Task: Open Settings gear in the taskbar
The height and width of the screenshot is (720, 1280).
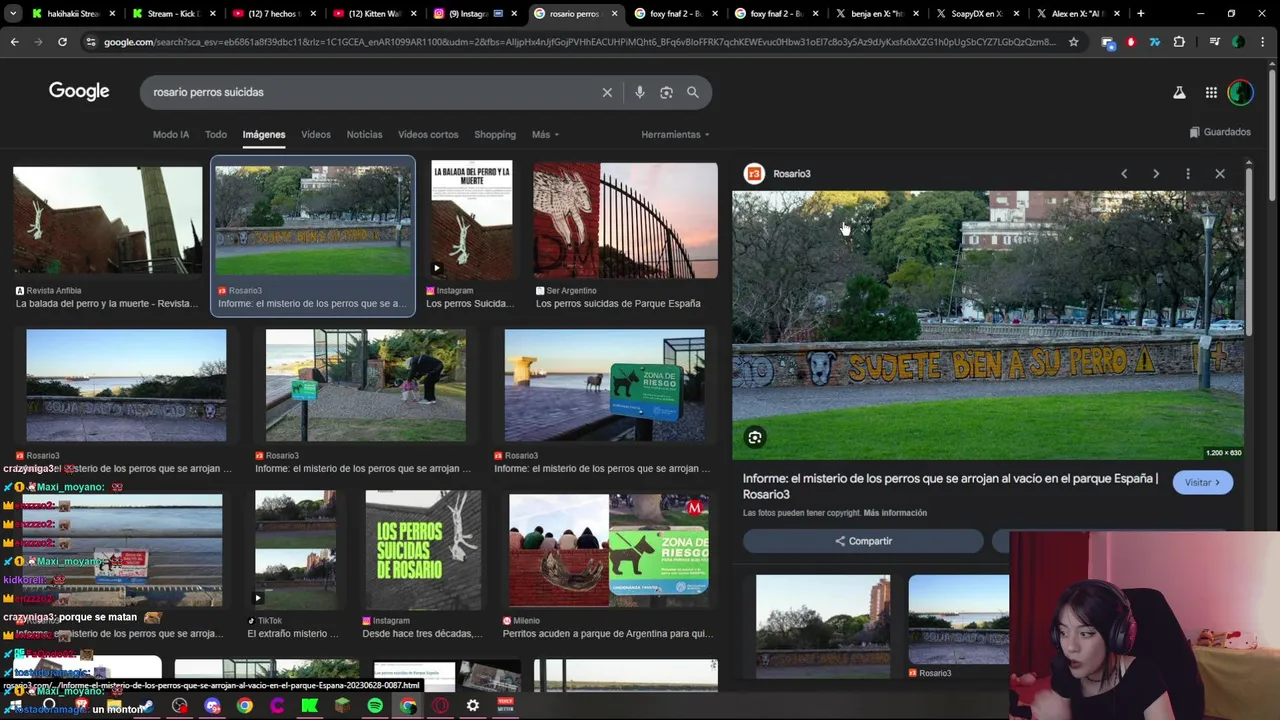Action: point(473,705)
